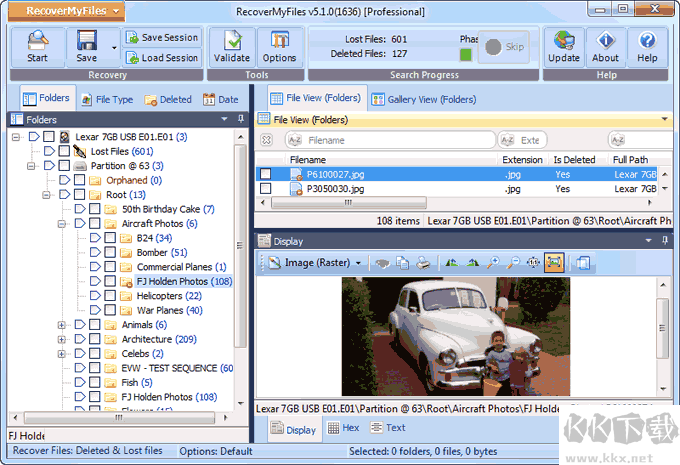680x465 pixels.
Task: Open the Save button dropdown arrow
Action: point(114,46)
